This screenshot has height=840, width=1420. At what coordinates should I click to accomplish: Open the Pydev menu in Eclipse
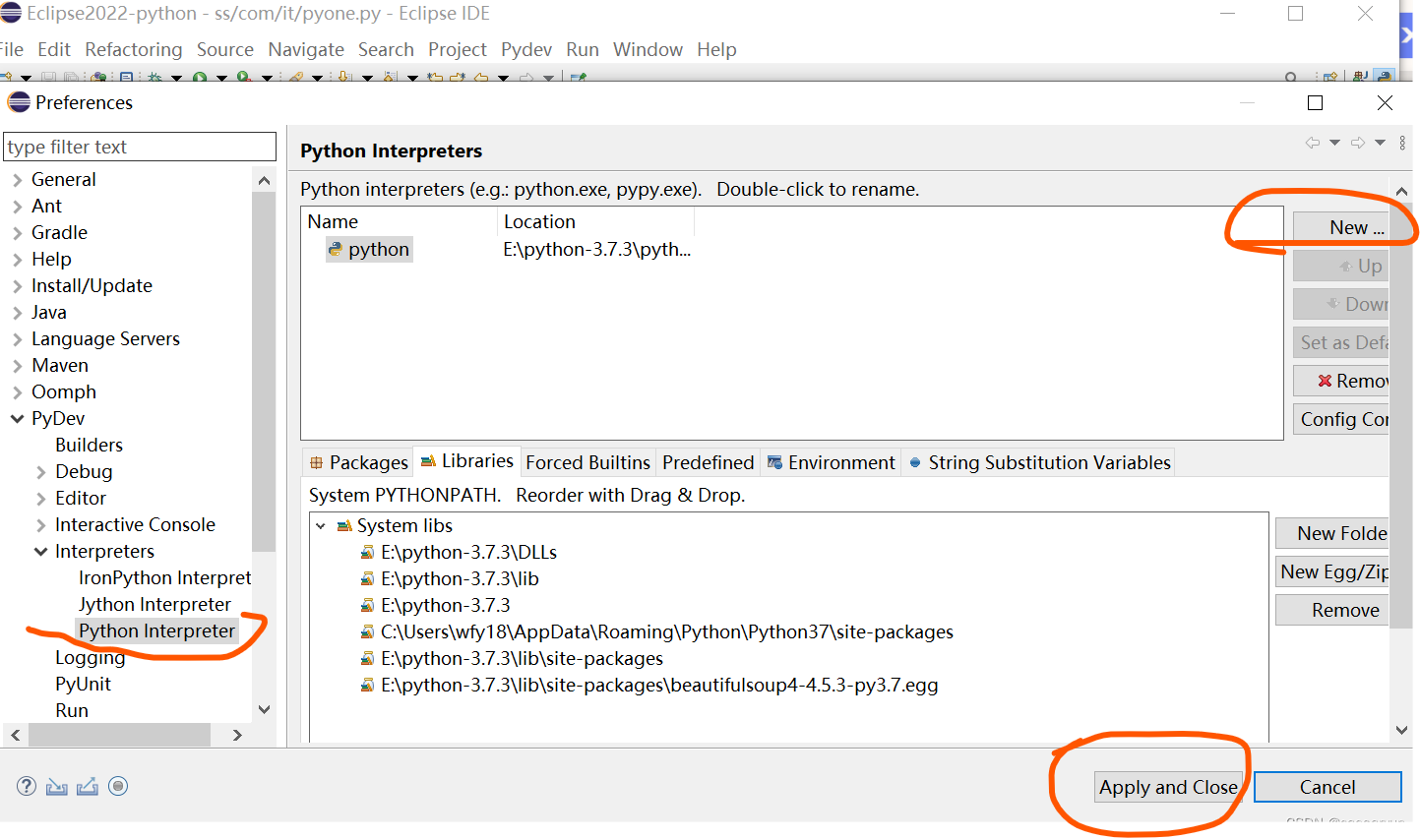(526, 49)
